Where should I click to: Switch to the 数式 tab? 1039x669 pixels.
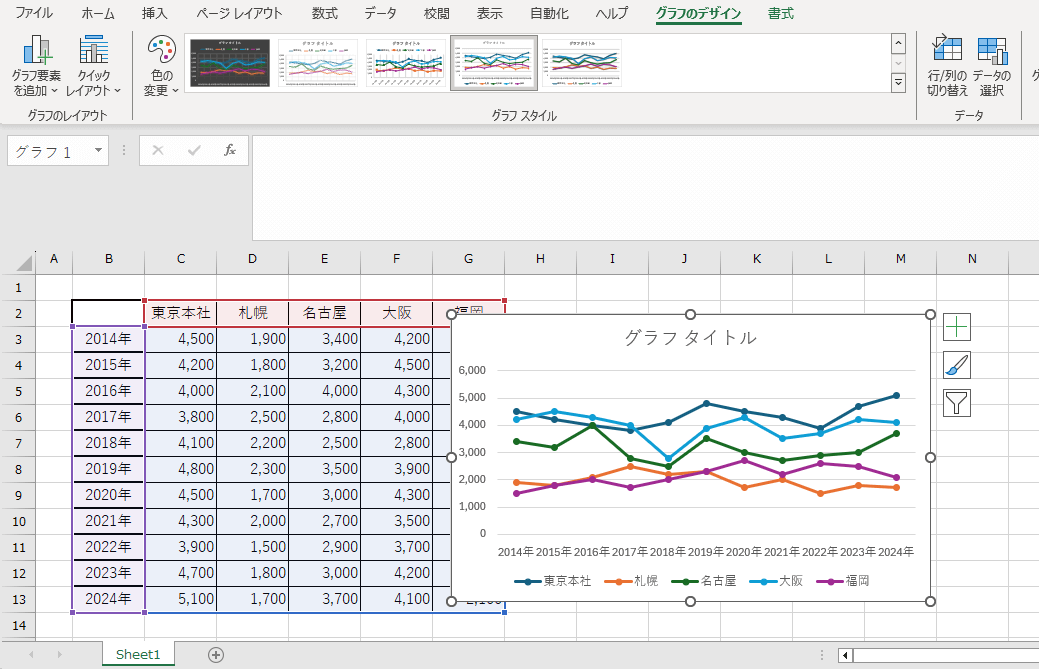tap(324, 14)
